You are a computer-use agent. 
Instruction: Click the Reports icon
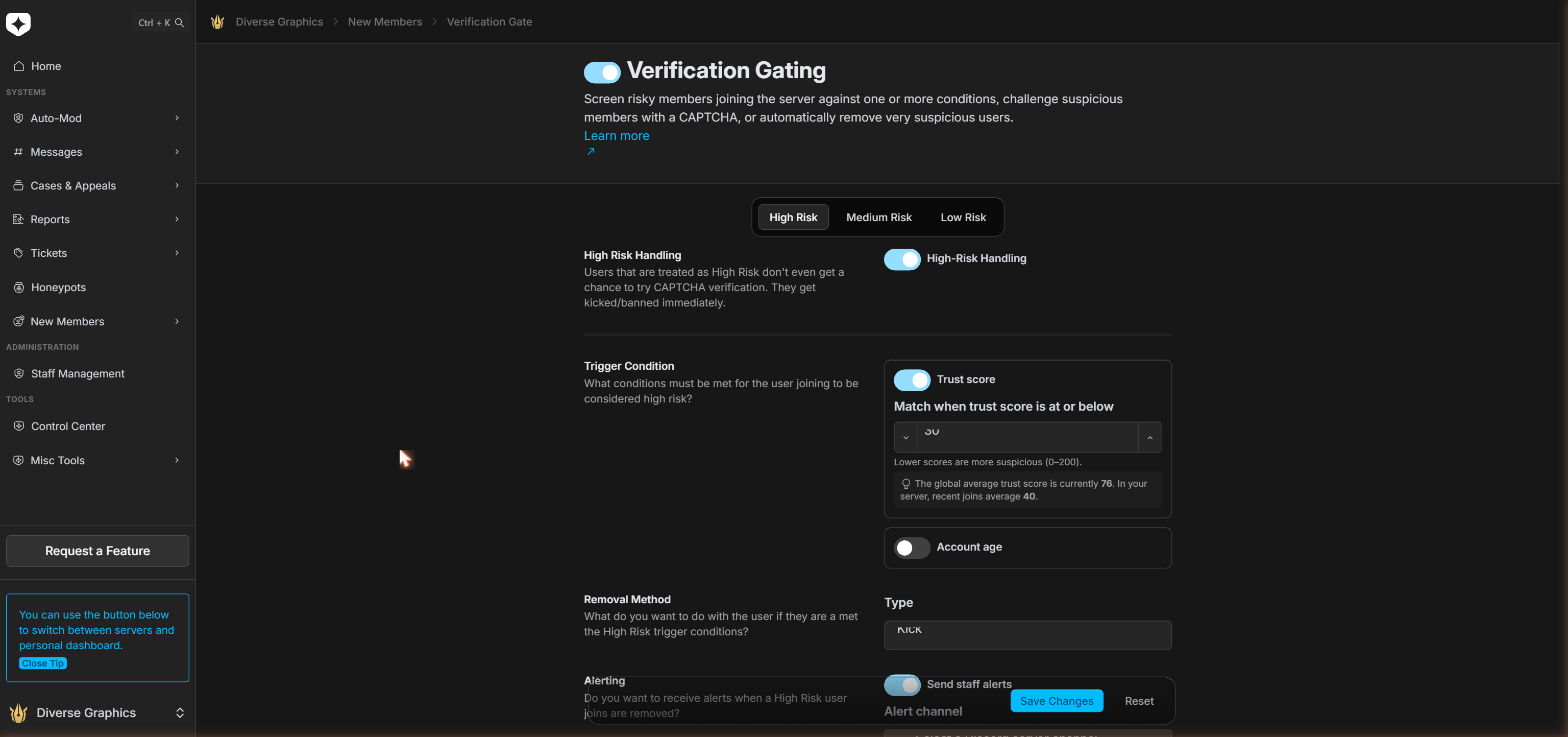pyautogui.click(x=18, y=219)
